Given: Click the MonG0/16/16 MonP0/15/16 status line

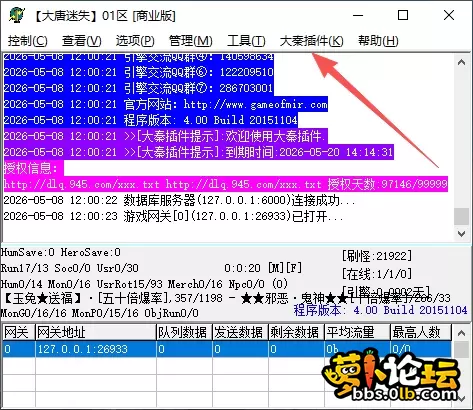Looking at the screenshot, I should pos(100,313).
